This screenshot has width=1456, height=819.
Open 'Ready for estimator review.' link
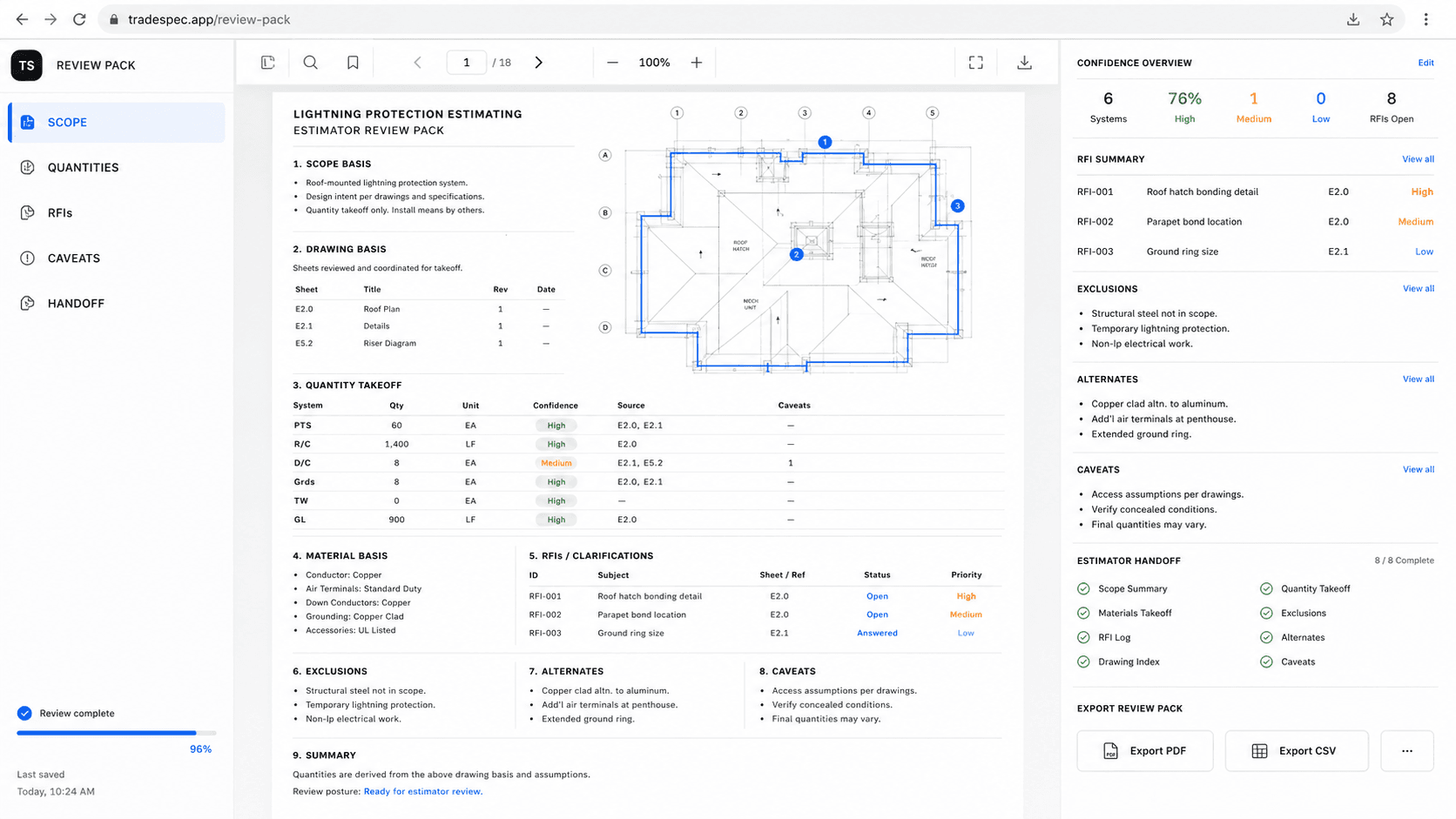(x=422, y=791)
